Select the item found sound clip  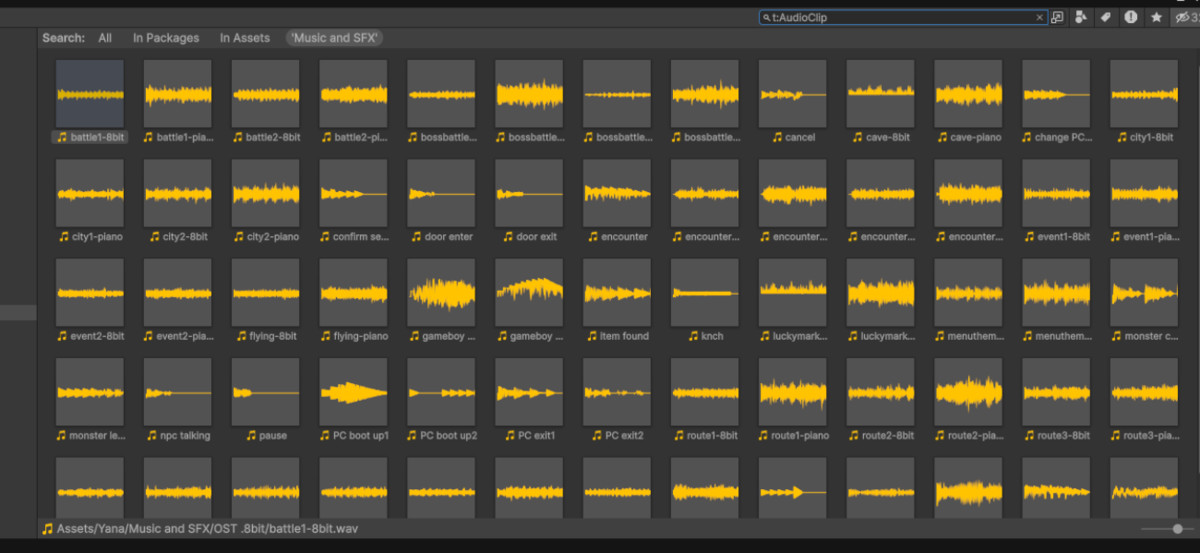[617, 301]
